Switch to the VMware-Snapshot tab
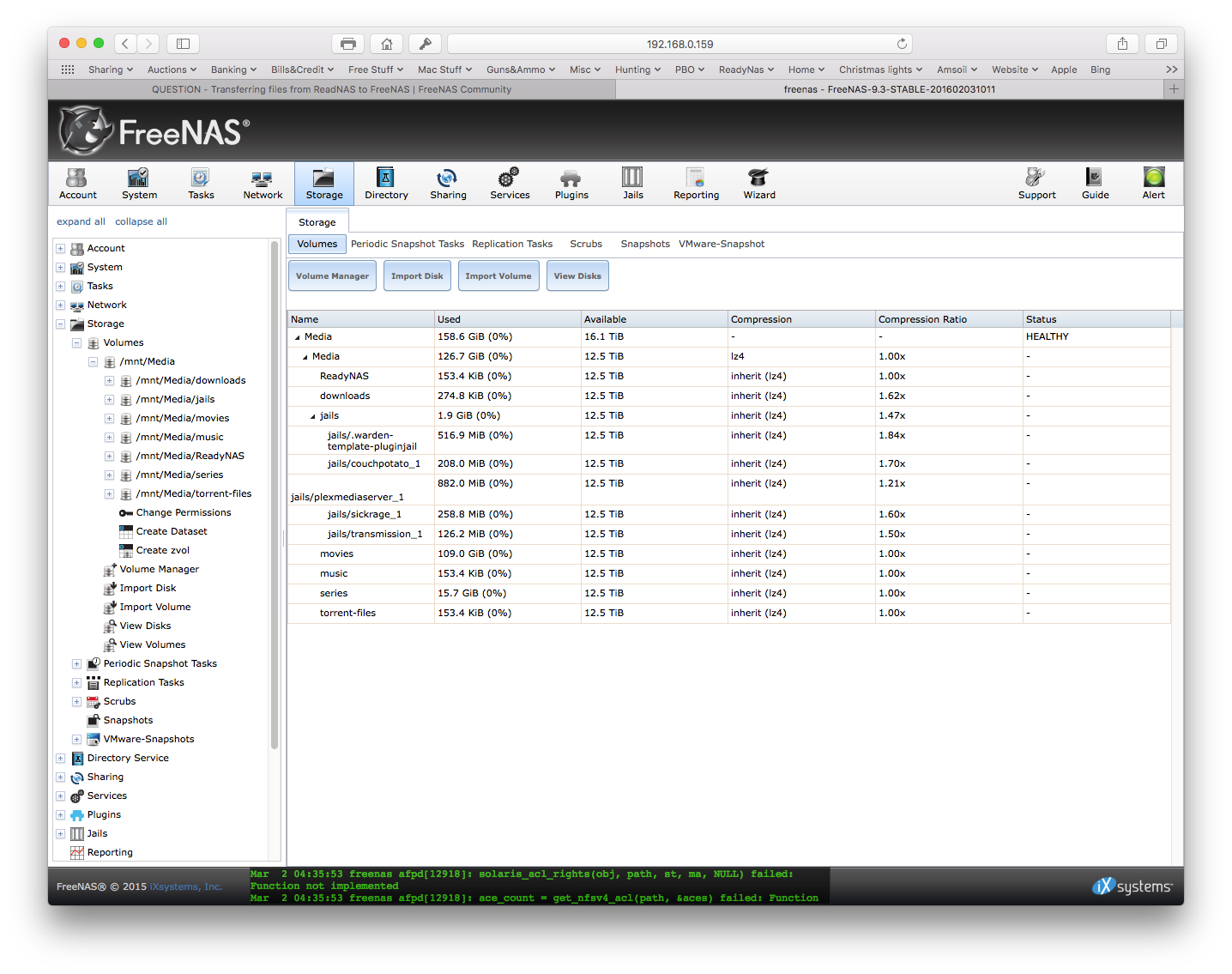Screen dimensions: 1232x974 [x=722, y=244]
